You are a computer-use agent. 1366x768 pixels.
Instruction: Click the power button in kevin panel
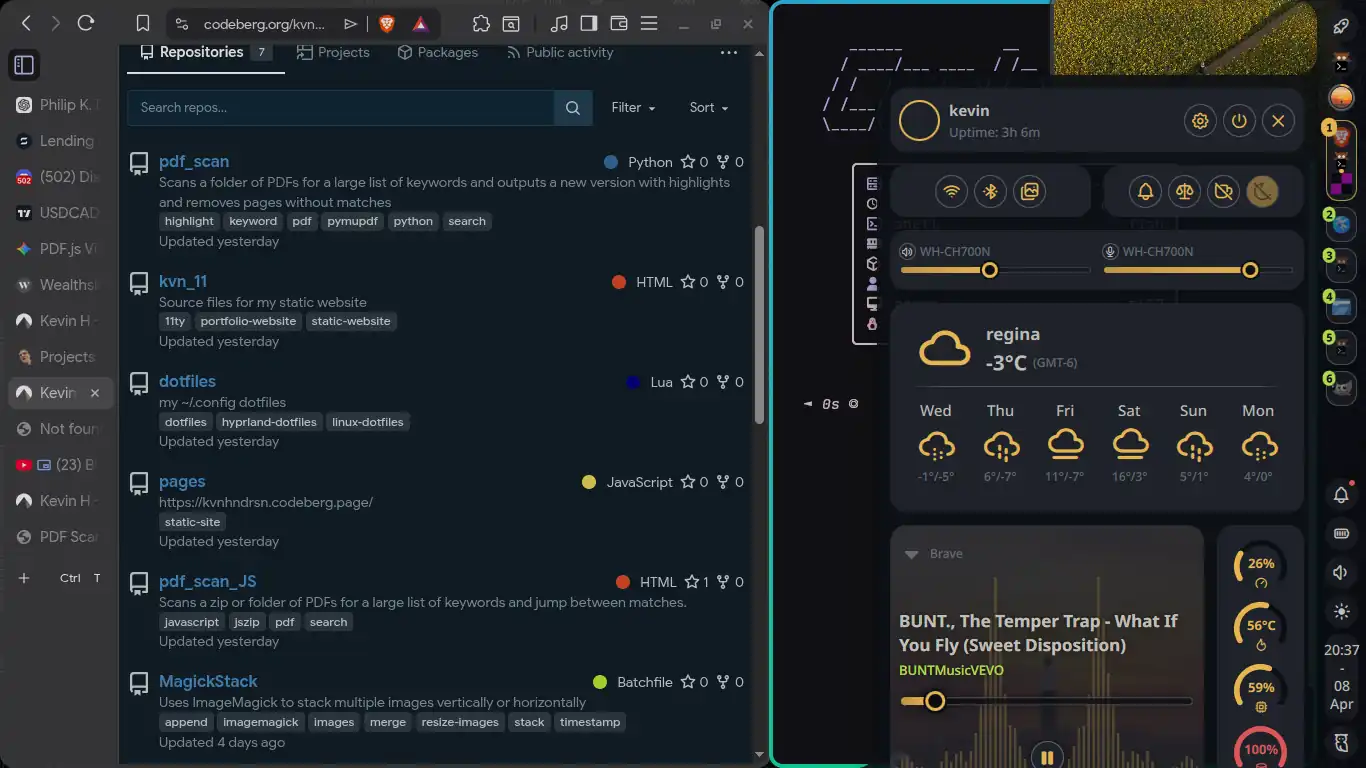(1239, 121)
